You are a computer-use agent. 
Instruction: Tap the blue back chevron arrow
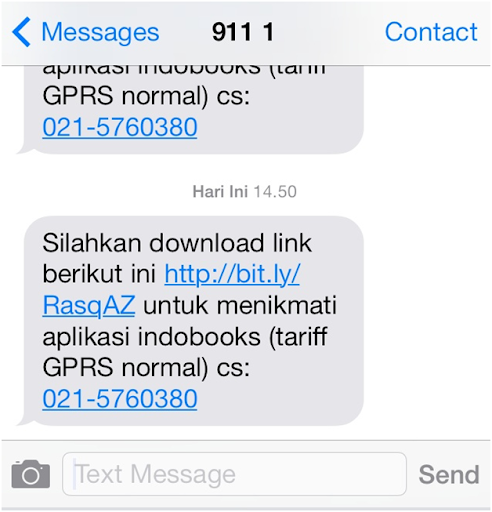(x=21, y=32)
